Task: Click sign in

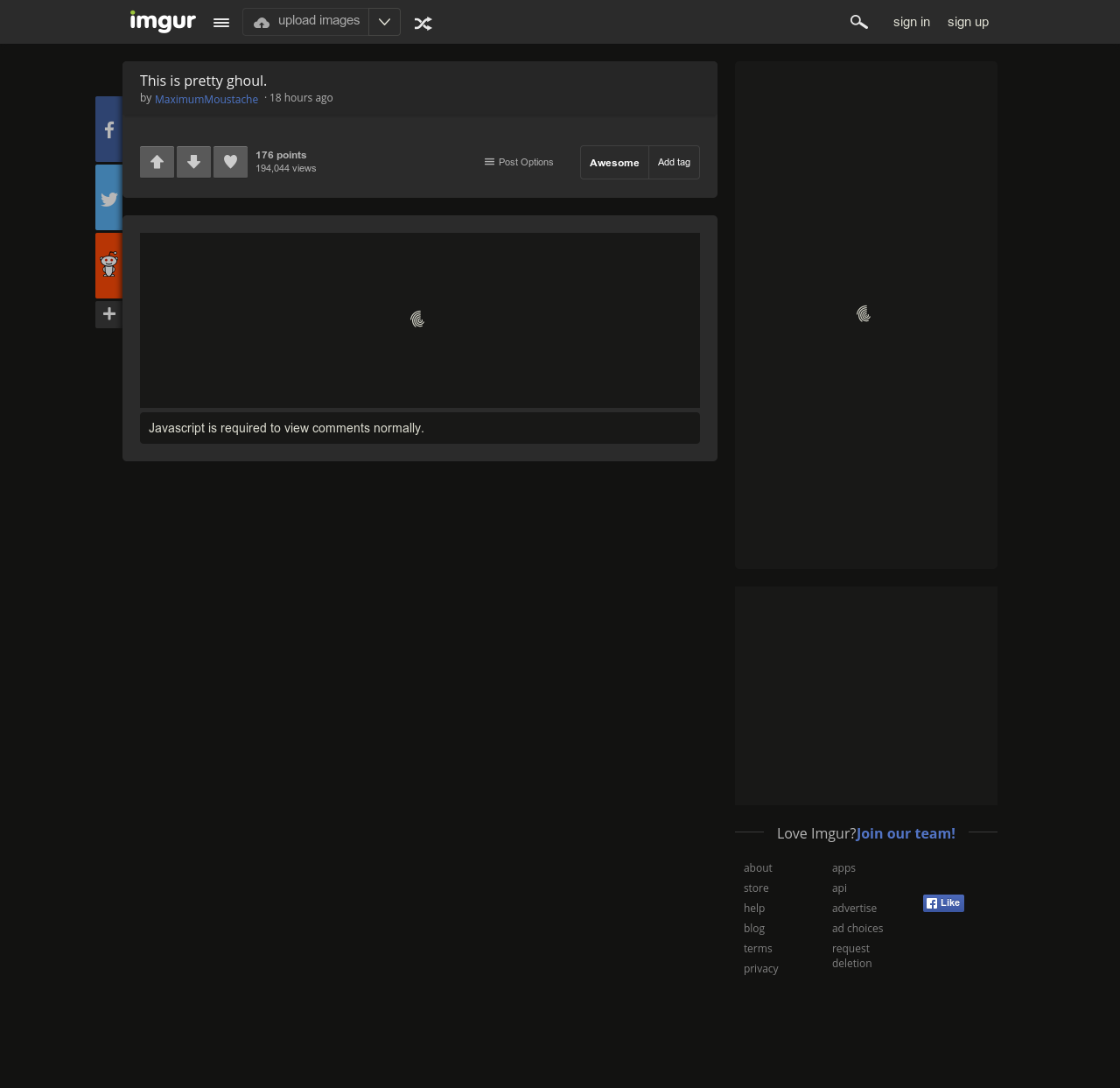Action: click(x=912, y=22)
